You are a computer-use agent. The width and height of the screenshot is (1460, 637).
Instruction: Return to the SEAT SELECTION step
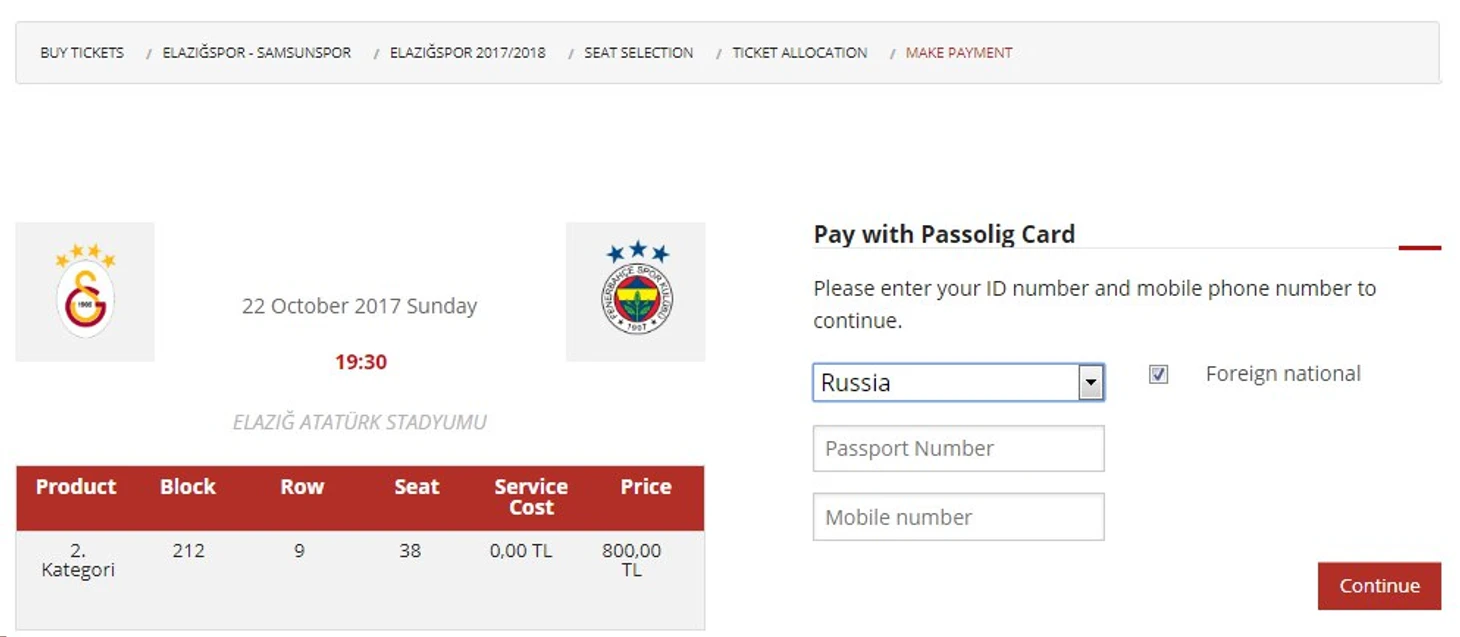tap(638, 52)
